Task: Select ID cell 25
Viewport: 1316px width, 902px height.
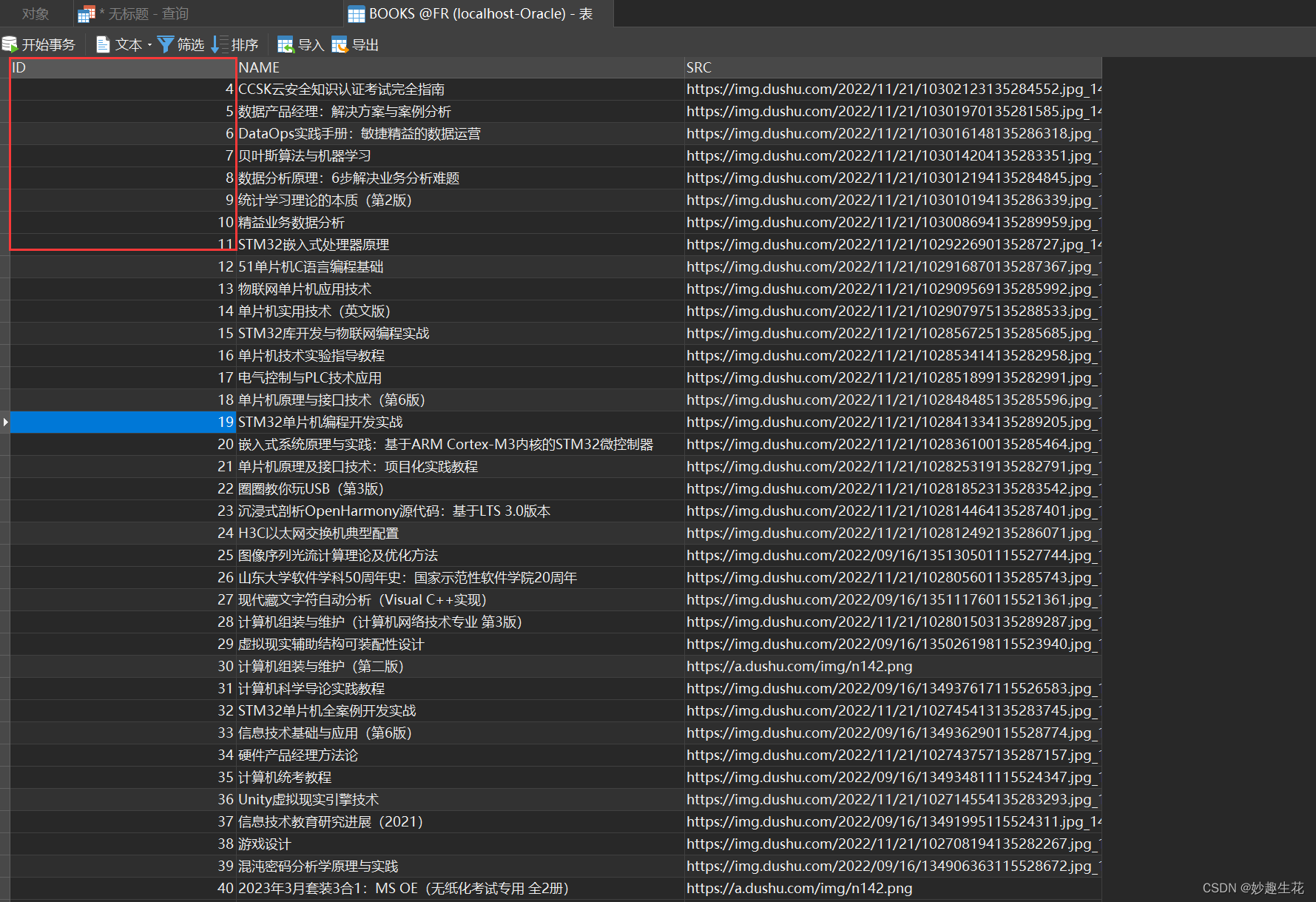Action: click(x=123, y=555)
